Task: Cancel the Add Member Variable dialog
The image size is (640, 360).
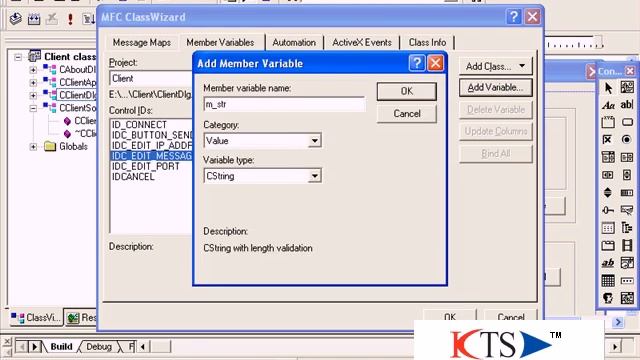Action: point(407,113)
